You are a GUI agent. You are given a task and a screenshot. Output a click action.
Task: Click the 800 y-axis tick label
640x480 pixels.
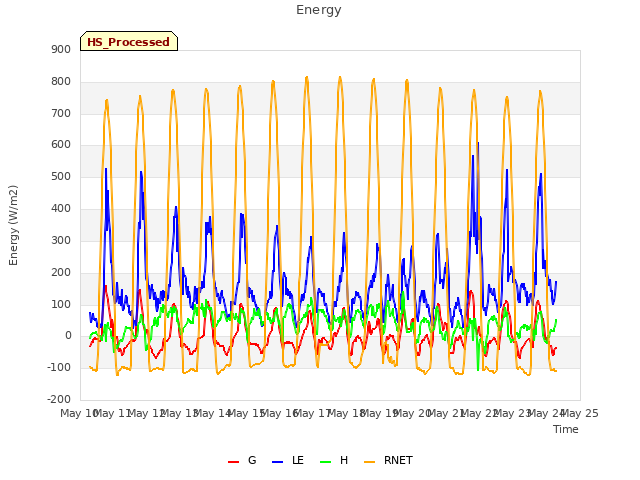[x=61, y=81]
